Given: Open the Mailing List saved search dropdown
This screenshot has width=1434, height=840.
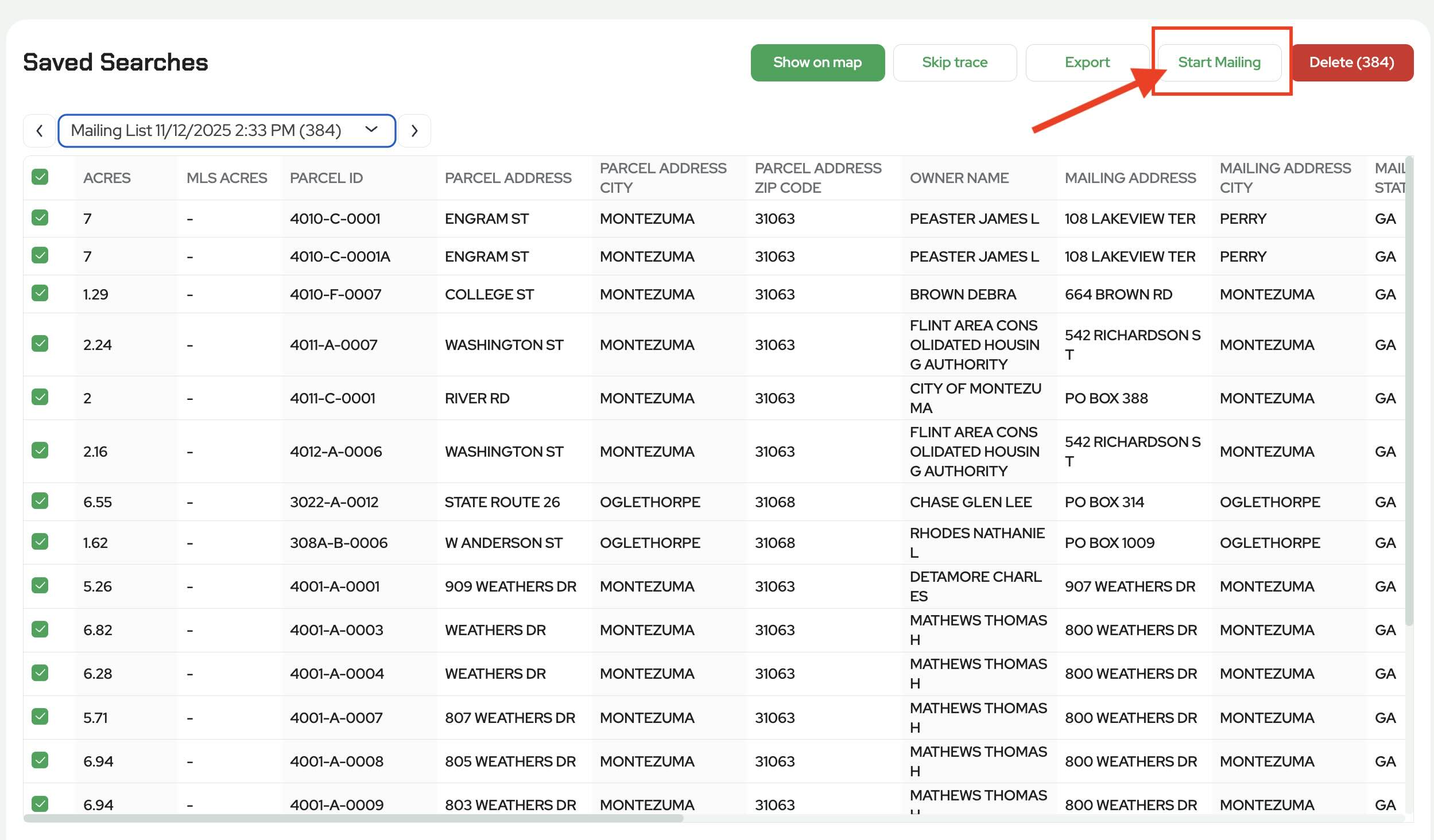Looking at the screenshot, I should pyautogui.click(x=227, y=131).
